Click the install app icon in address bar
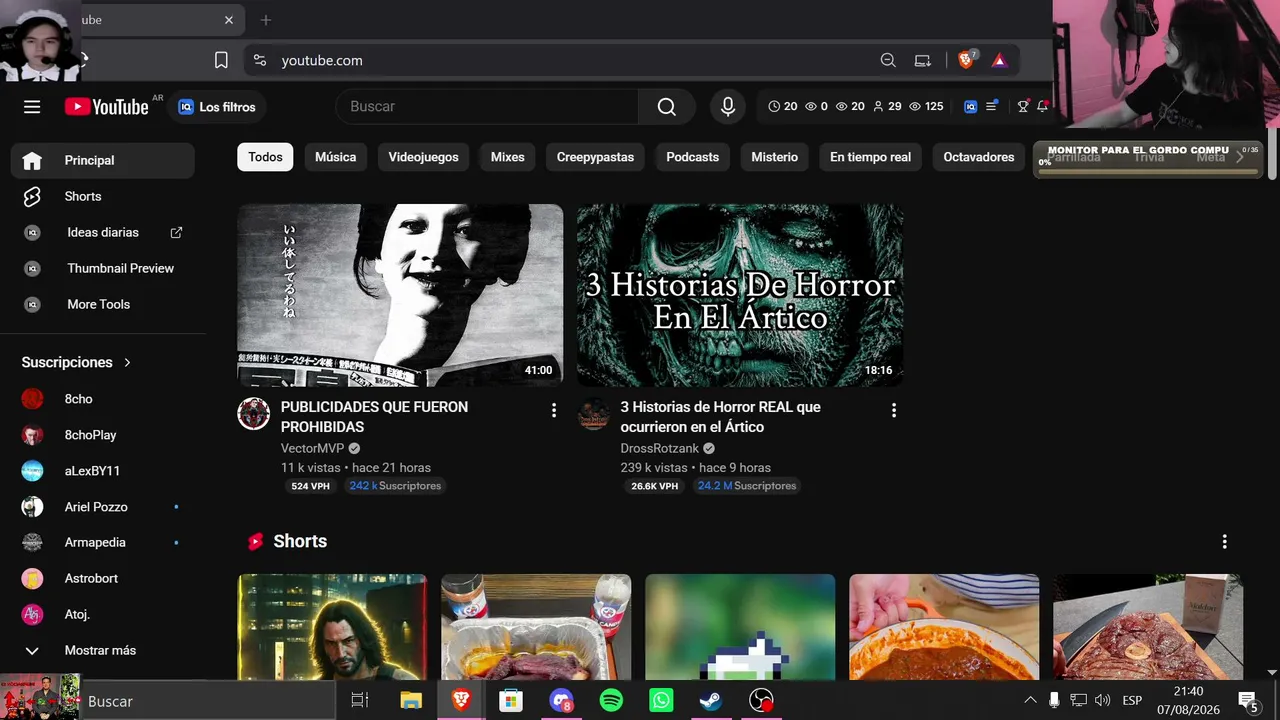Image resolution: width=1280 pixels, height=720 pixels. tap(923, 60)
